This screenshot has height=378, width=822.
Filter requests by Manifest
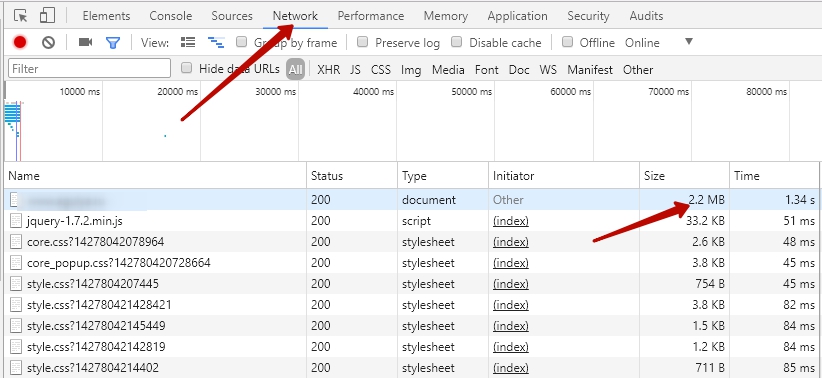590,69
